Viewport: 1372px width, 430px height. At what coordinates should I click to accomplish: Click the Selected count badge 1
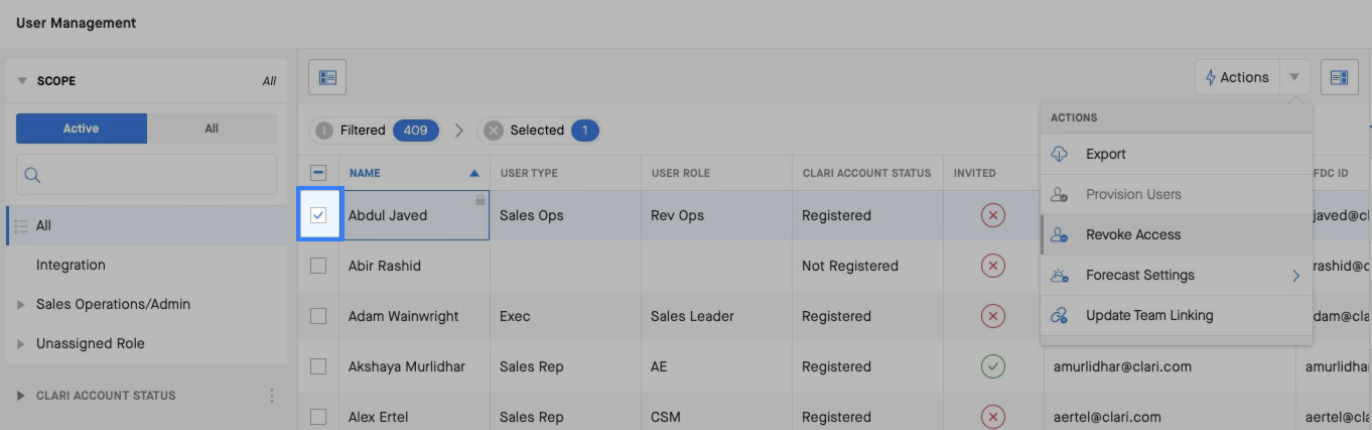click(585, 130)
